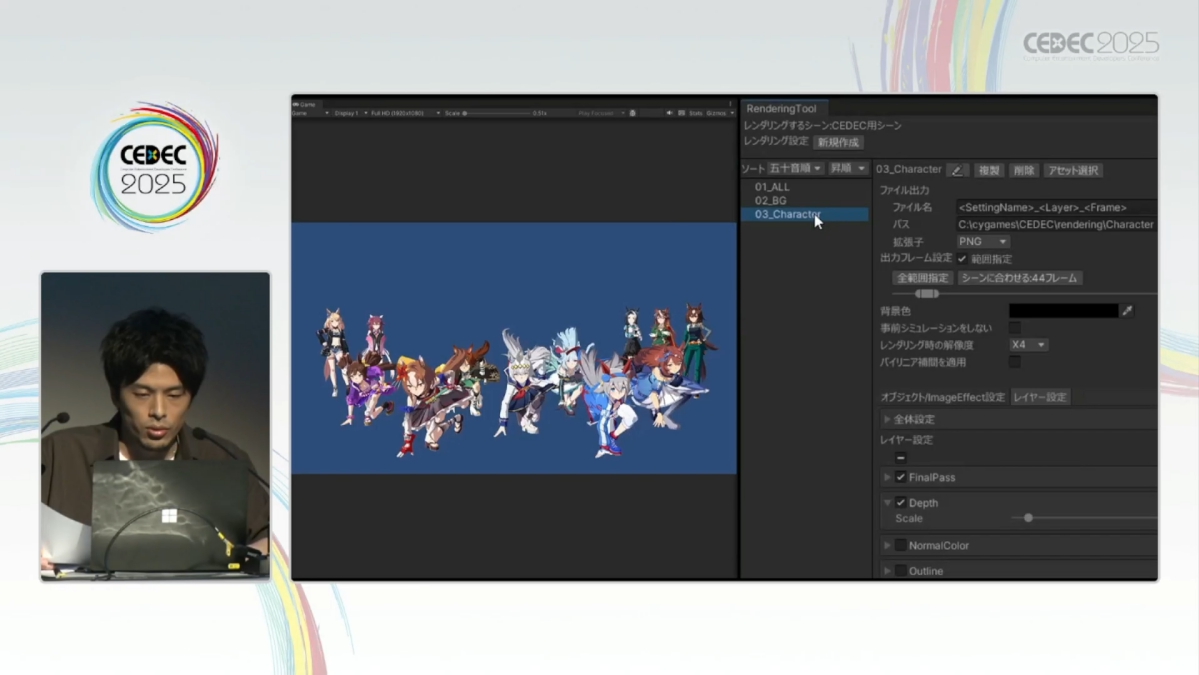Toggle the Stats button in Game view
The width and height of the screenshot is (1199, 675).
(x=695, y=113)
